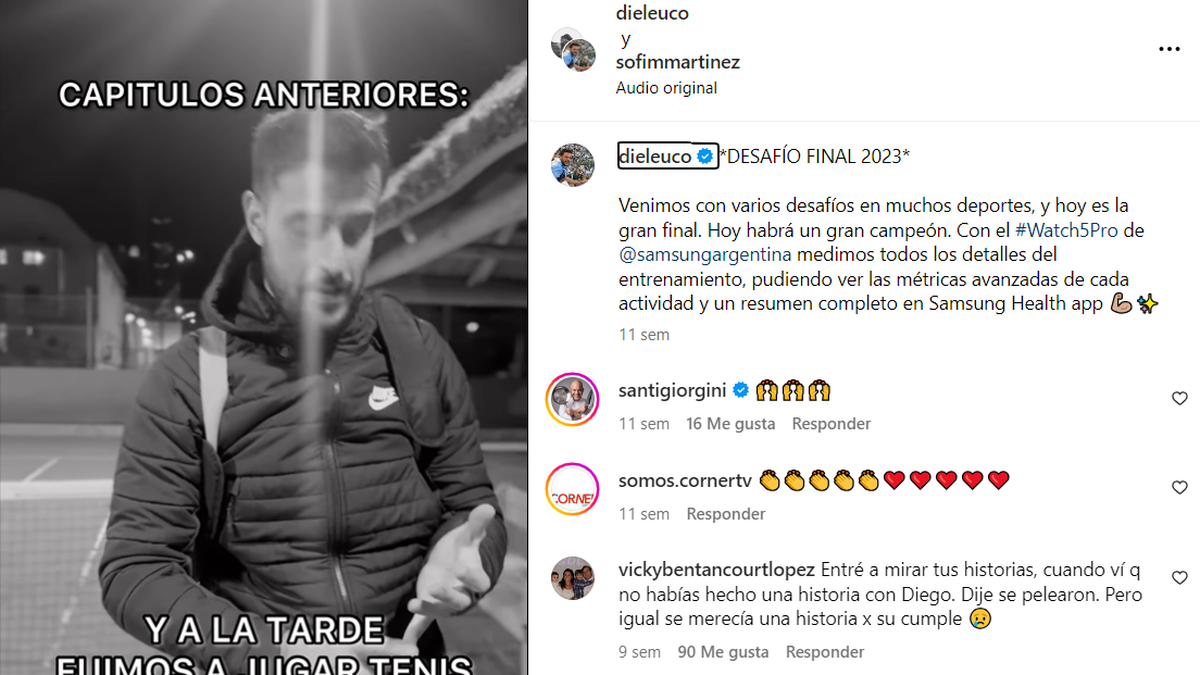Image resolution: width=1200 pixels, height=675 pixels.
Task: Click the stacked collaborator avatars in the header
Action: (573, 50)
